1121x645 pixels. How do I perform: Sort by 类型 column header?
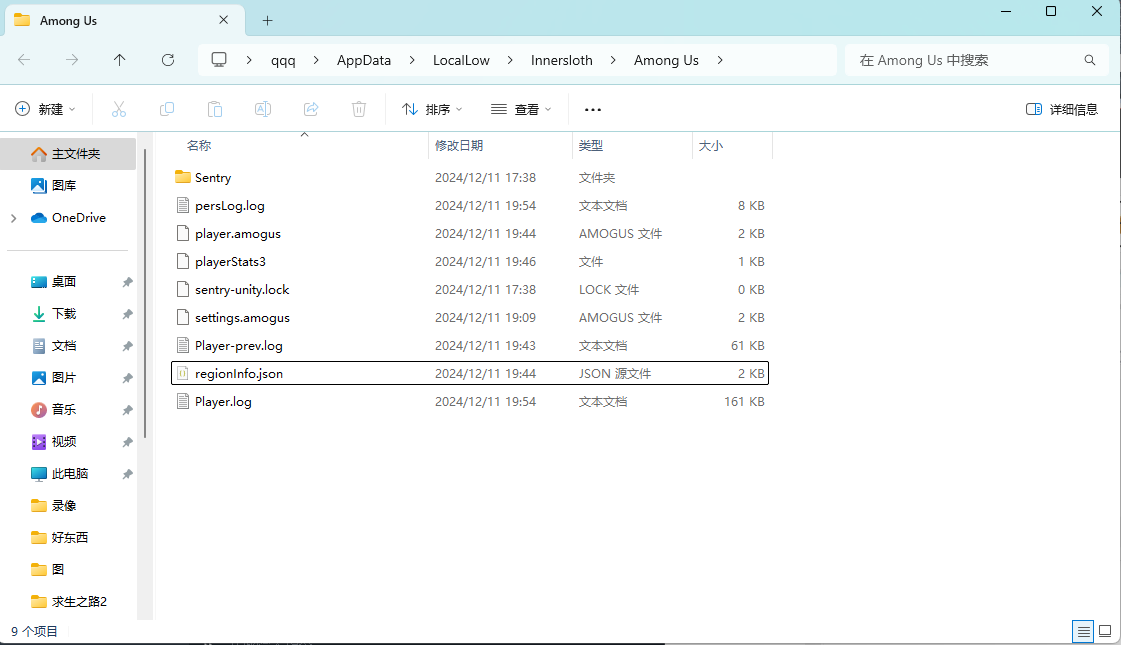coord(591,146)
